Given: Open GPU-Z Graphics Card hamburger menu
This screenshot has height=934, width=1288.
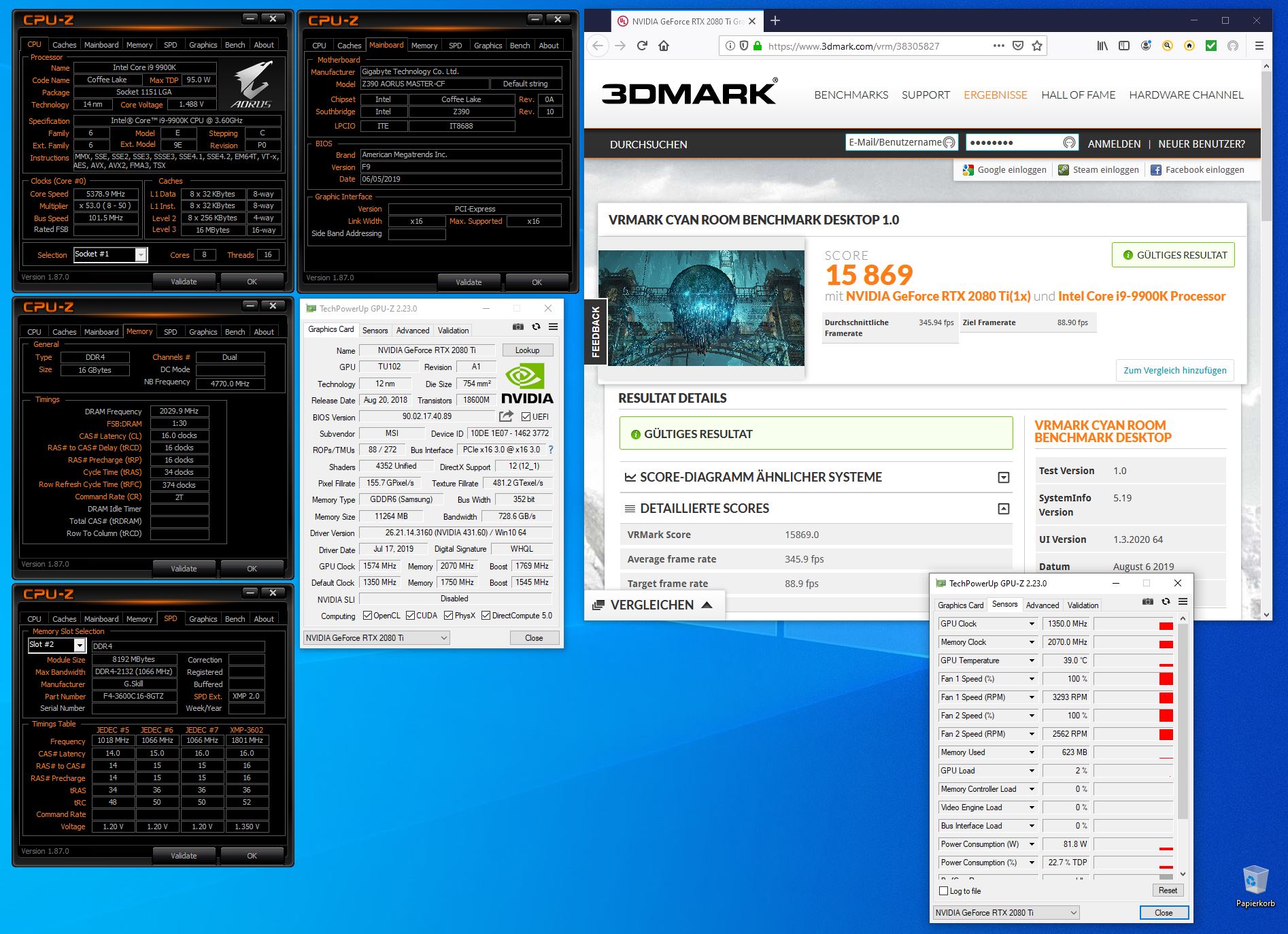Looking at the screenshot, I should coord(554,327).
